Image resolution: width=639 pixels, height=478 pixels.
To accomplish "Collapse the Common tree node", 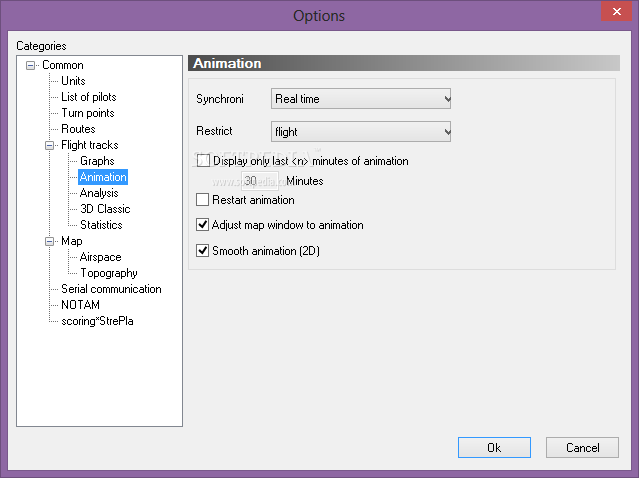I will click(31, 65).
